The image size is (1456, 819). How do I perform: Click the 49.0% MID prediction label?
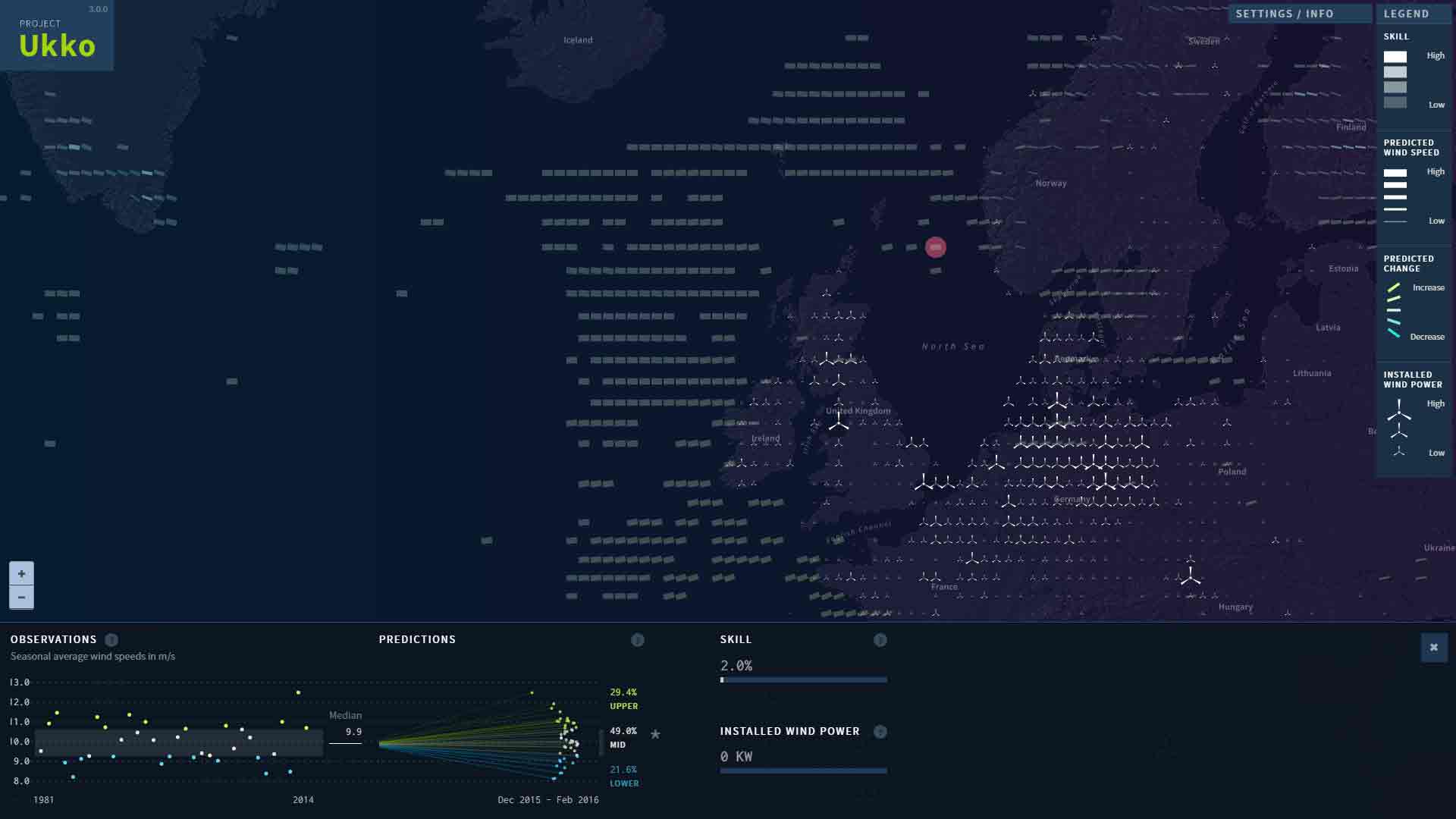pyautogui.click(x=623, y=738)
